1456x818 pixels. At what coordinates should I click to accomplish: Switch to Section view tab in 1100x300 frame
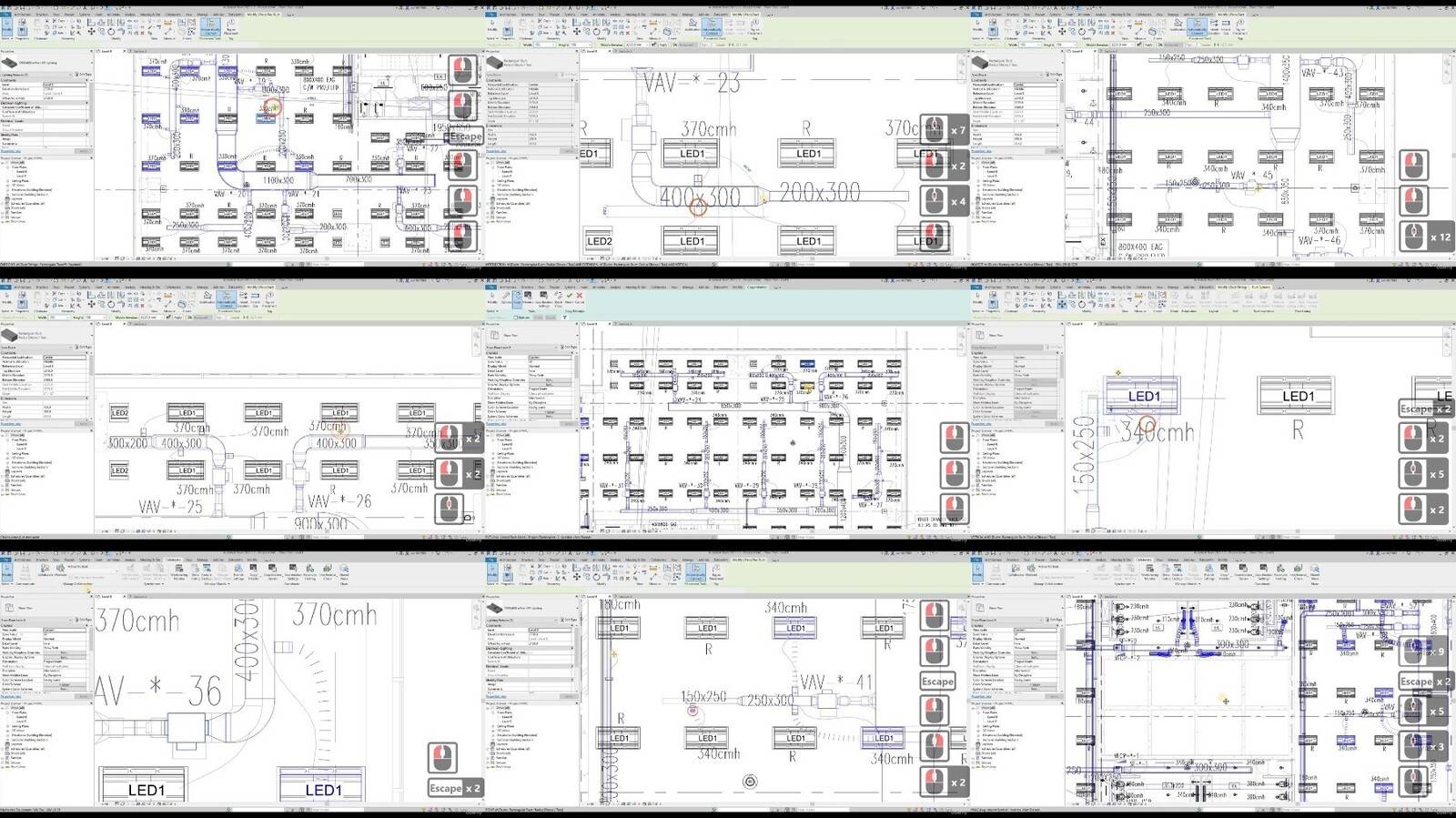click(x=138, y=51)
